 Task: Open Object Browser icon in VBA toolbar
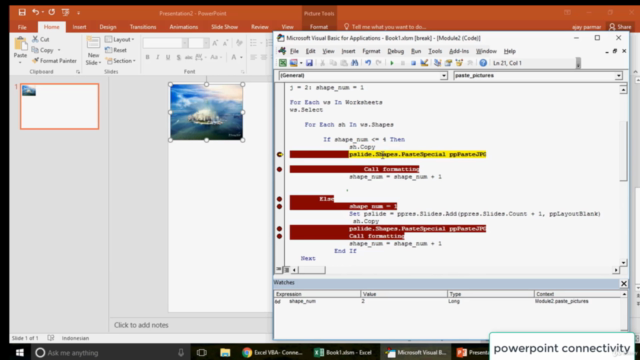459,63
